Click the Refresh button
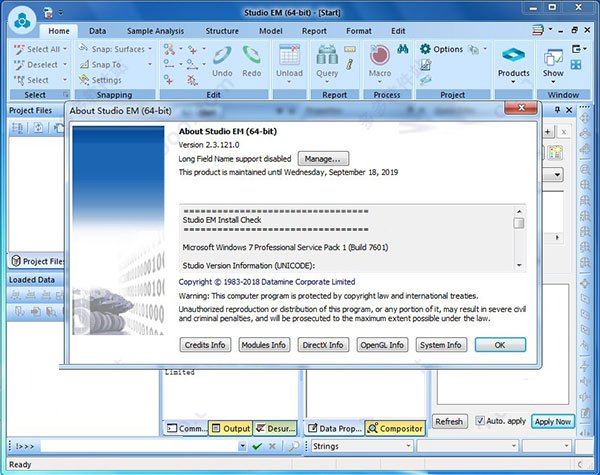The image size is (600, 475). [449, 421]
